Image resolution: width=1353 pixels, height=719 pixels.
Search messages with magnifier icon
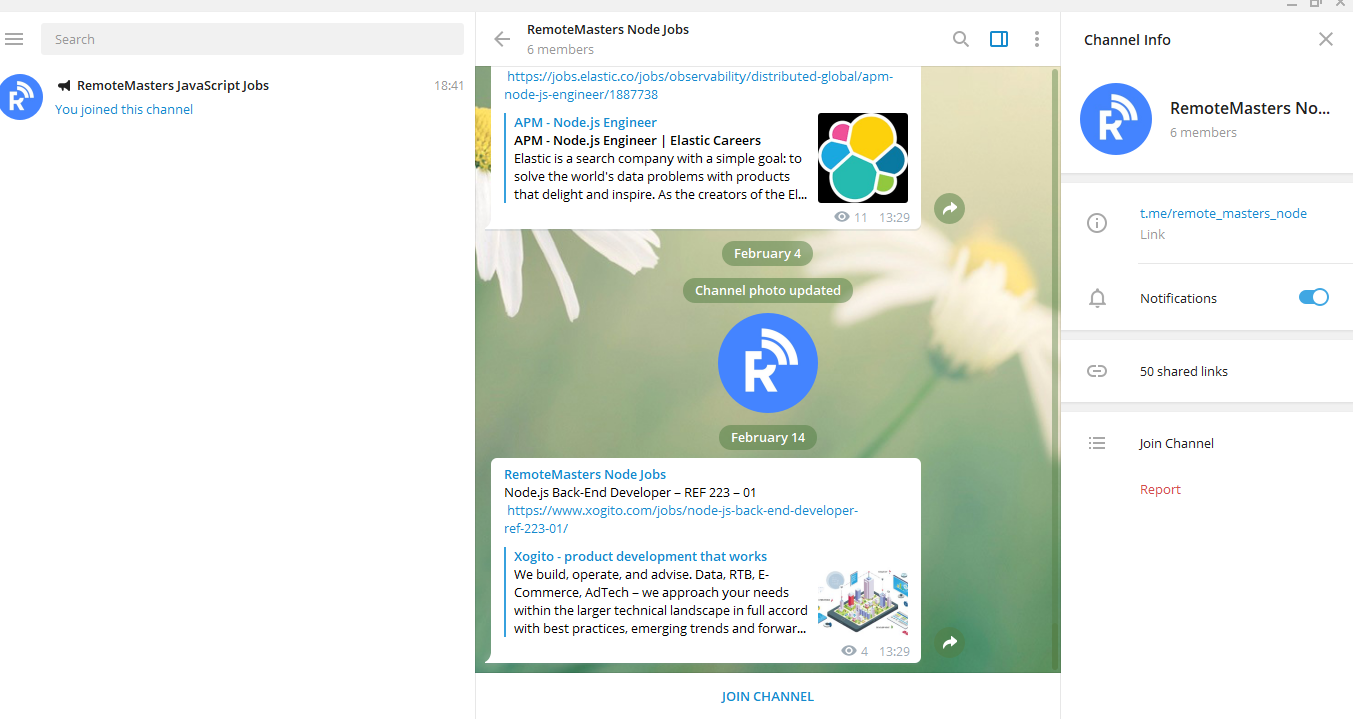(961, 39)
